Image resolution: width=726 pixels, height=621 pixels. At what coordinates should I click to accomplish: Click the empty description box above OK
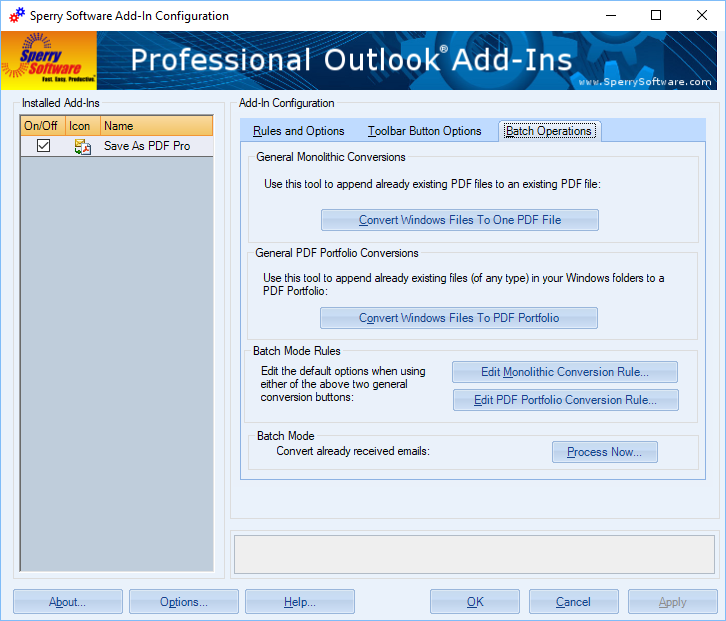pos(474,555)
